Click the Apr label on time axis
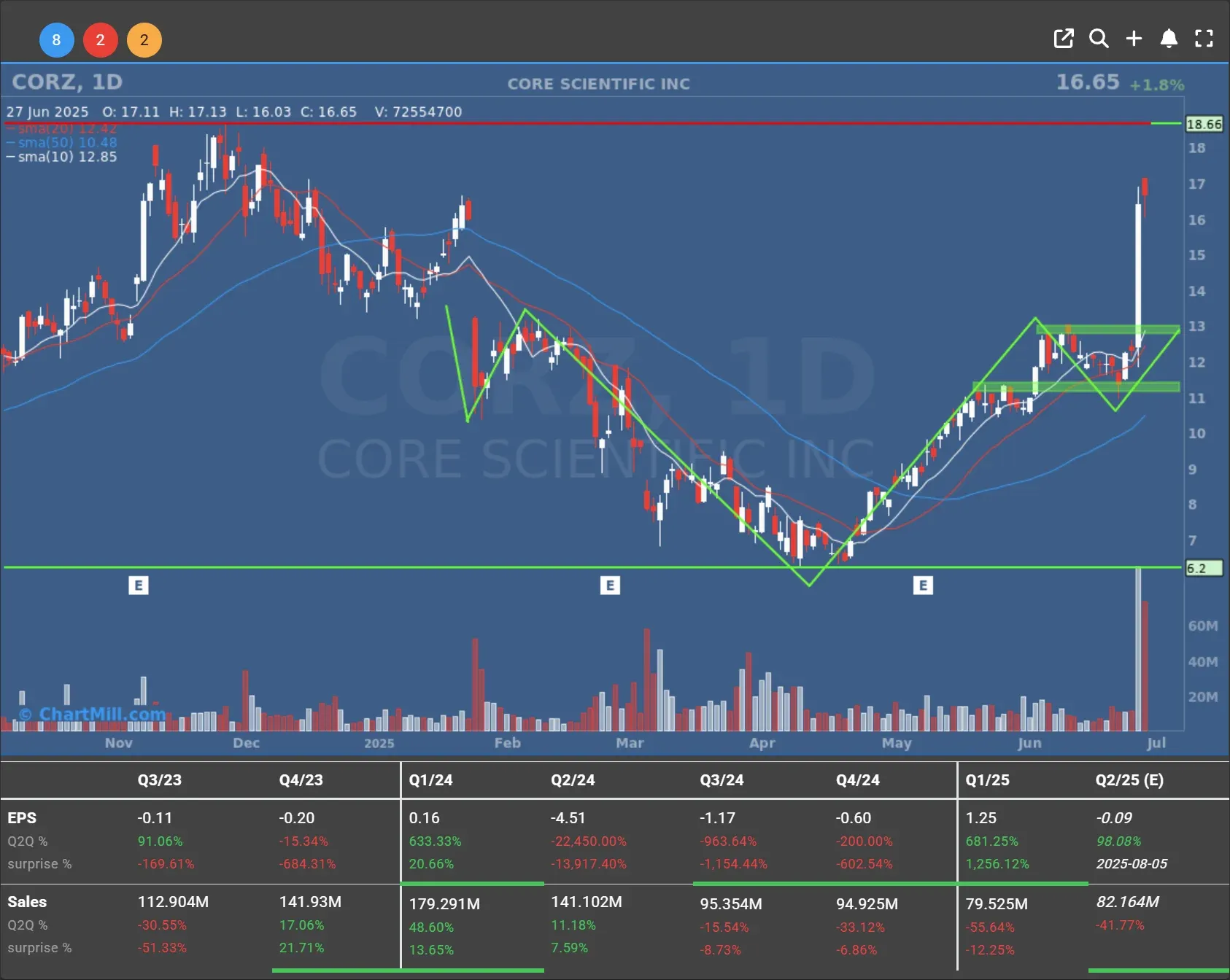This screenshot has width=1230, height=980. (x=762, y=743)
